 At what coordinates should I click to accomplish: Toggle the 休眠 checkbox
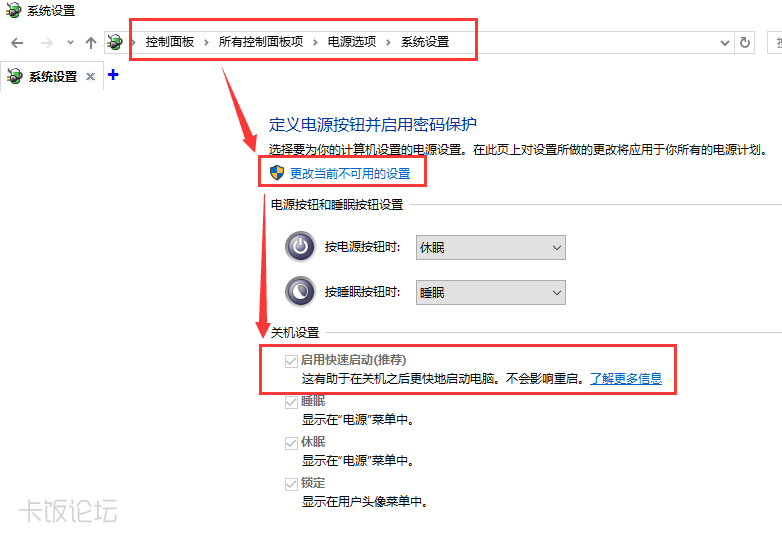[x=291, y=443]
